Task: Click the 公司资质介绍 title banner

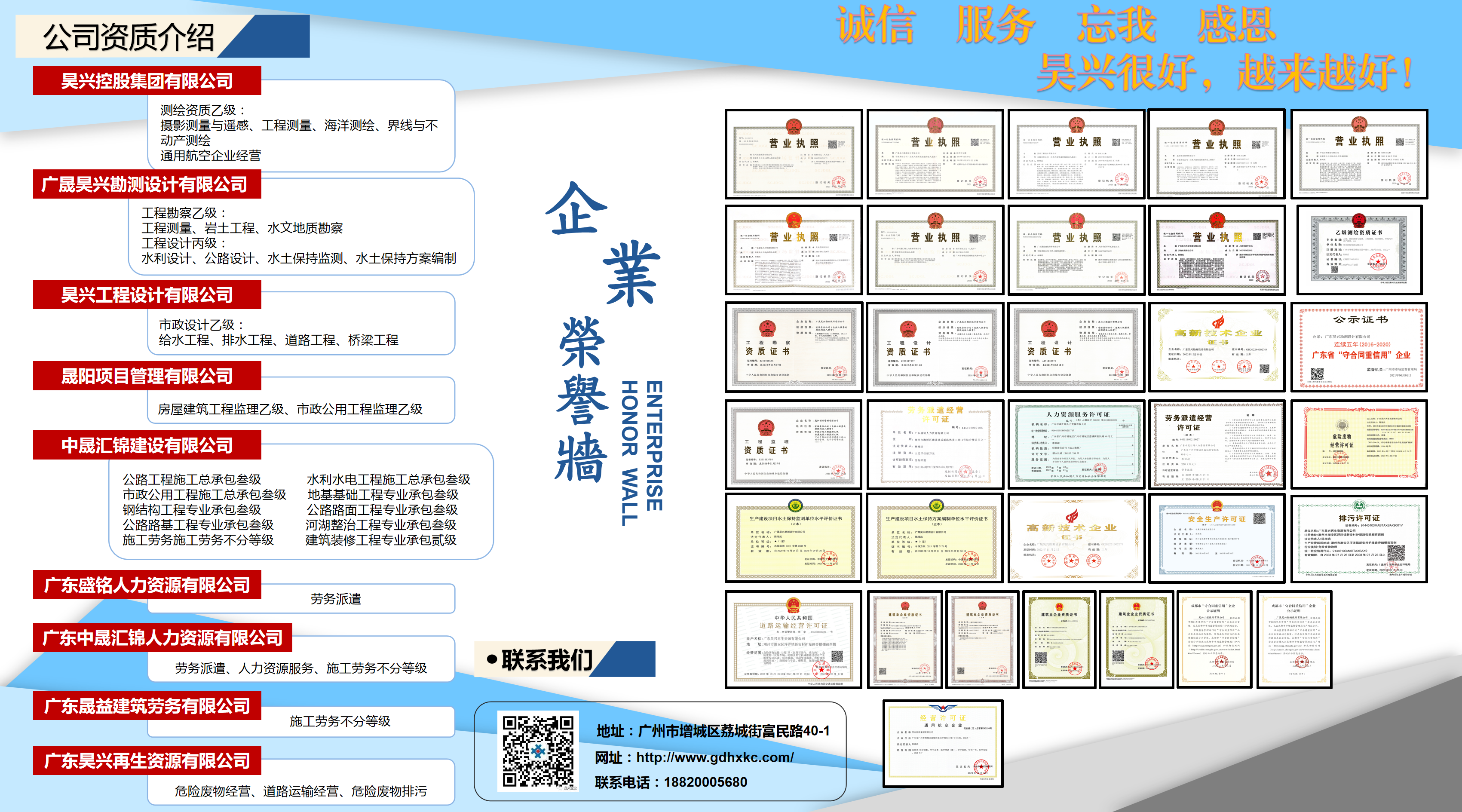Action: click(129, 37)
